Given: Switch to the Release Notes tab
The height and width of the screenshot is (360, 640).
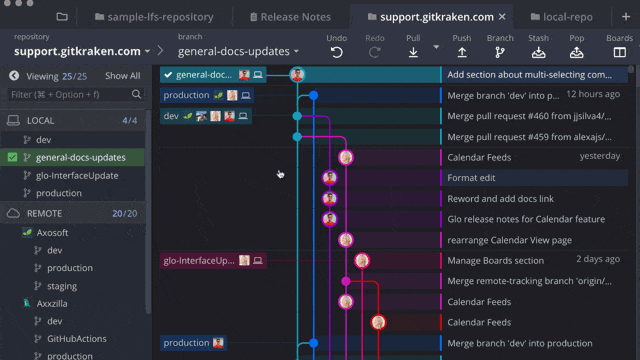Looking at the screenshot, I should 290,17.
